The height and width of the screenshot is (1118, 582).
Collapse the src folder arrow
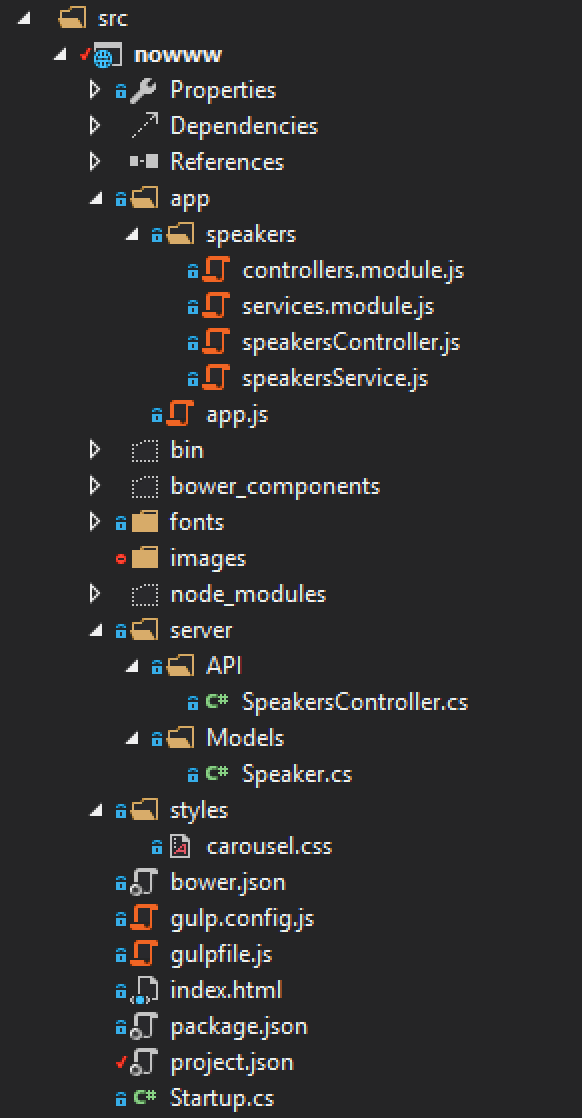[x=25, y=19]
